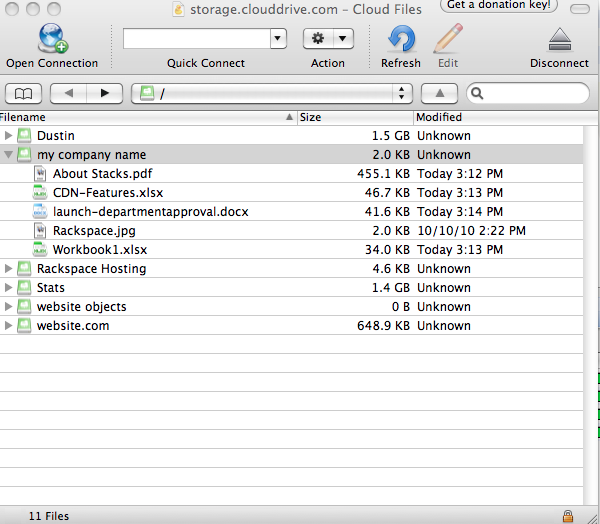
Task: Expand the Rackspace Hosting folder triangle
Action: coord(8,268)
